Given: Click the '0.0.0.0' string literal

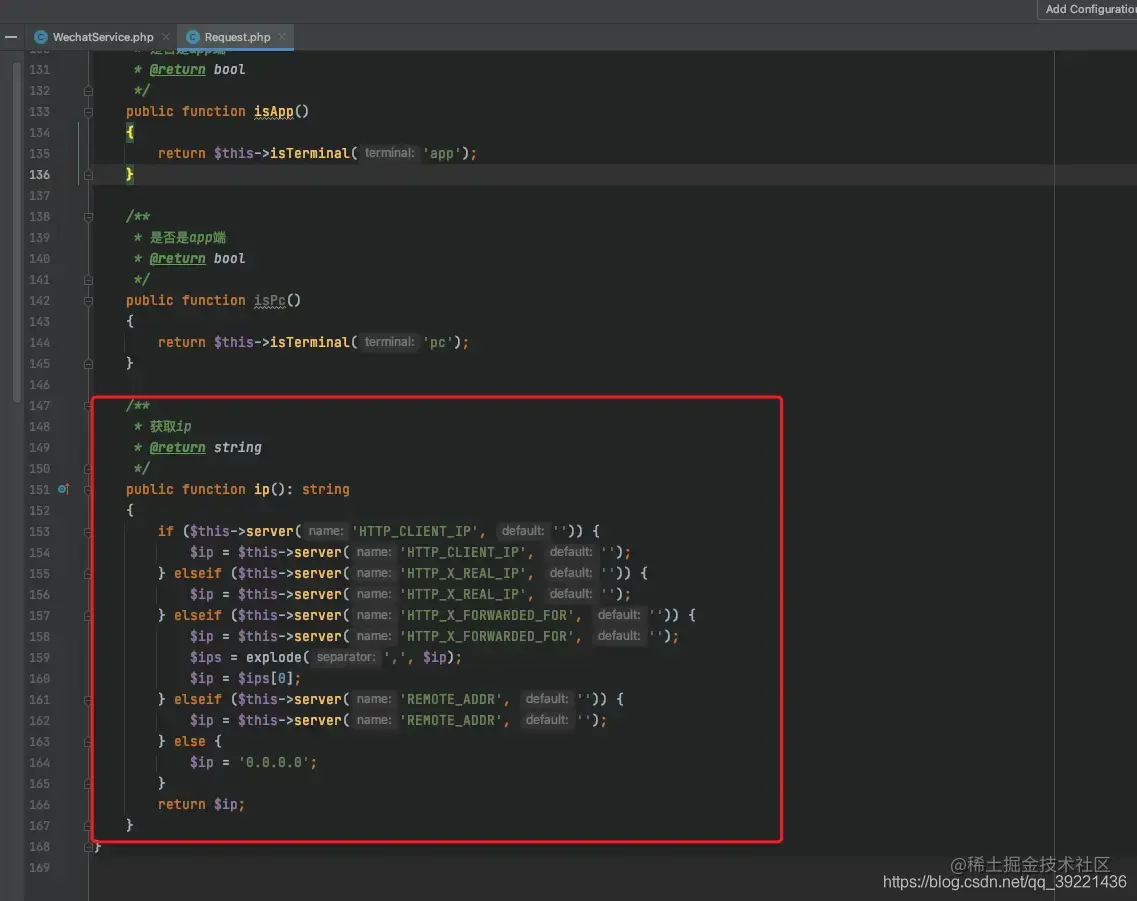Looking at the screenshot, I should [x=274, y=763].
